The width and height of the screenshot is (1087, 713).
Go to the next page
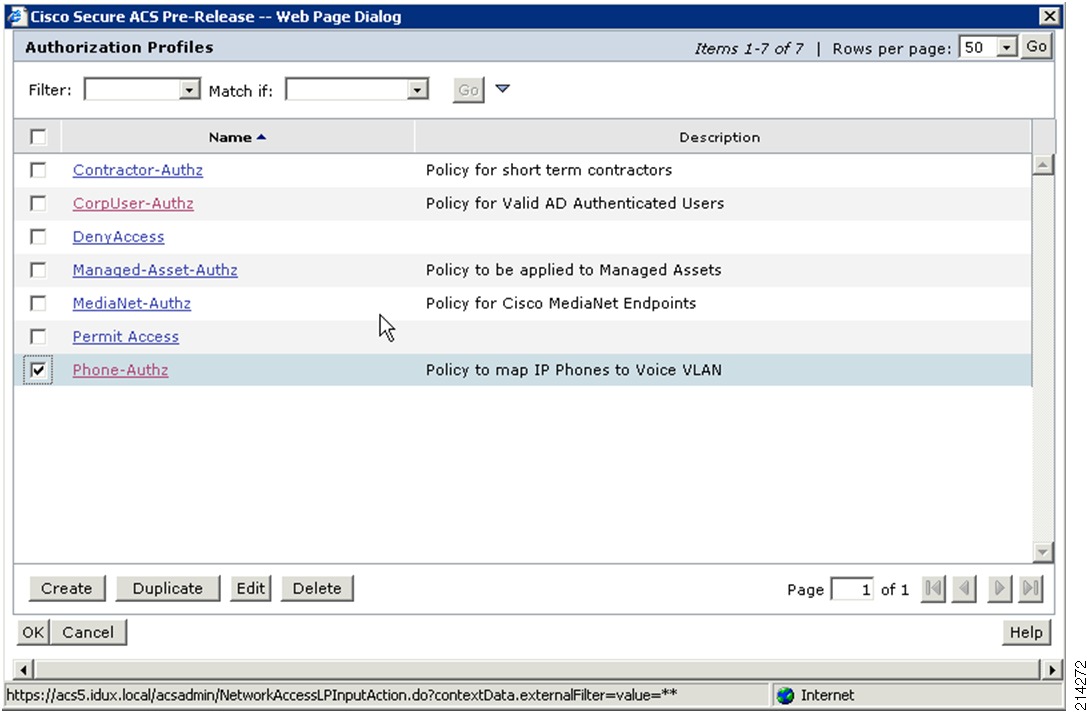[x=1000, y=589]
